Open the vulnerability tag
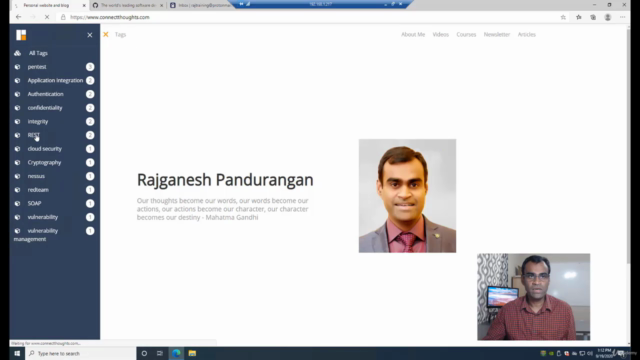 [42, 217]
